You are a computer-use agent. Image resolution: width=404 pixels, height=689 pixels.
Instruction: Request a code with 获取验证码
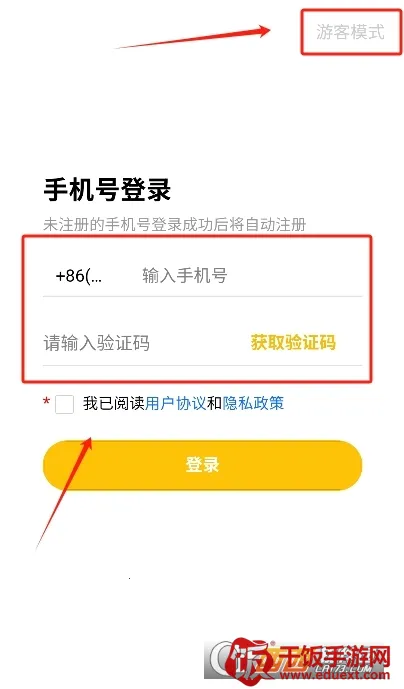pos(293,342)
